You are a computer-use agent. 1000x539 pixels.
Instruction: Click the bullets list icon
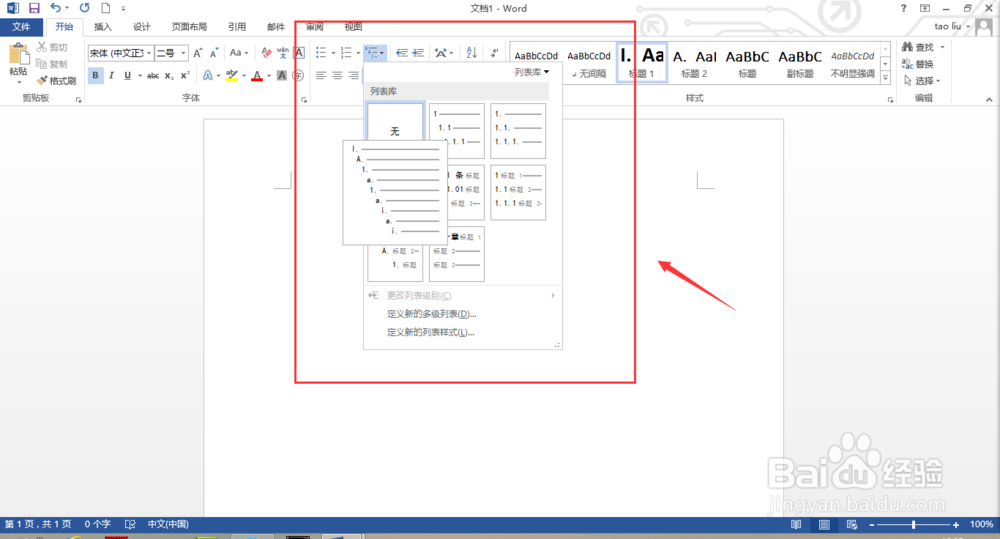pos(321,53)
